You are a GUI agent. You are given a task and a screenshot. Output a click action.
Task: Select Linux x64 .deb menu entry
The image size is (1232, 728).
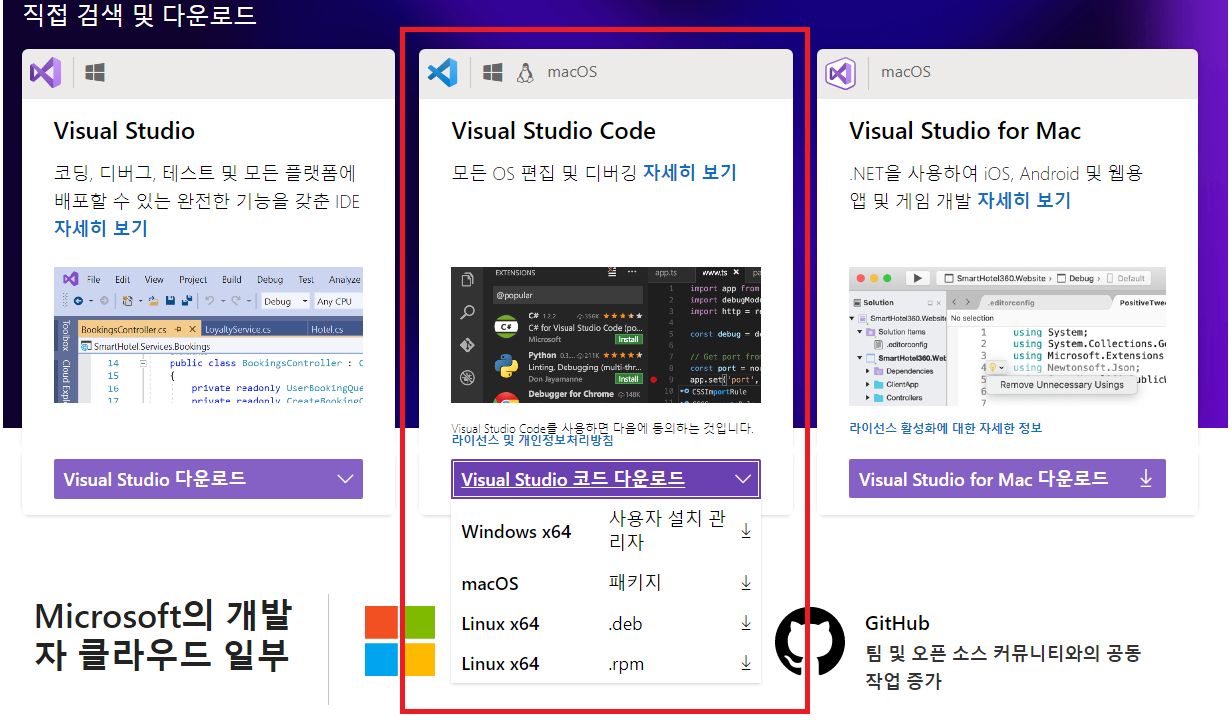pyautogui.click(x=606, y=623)
